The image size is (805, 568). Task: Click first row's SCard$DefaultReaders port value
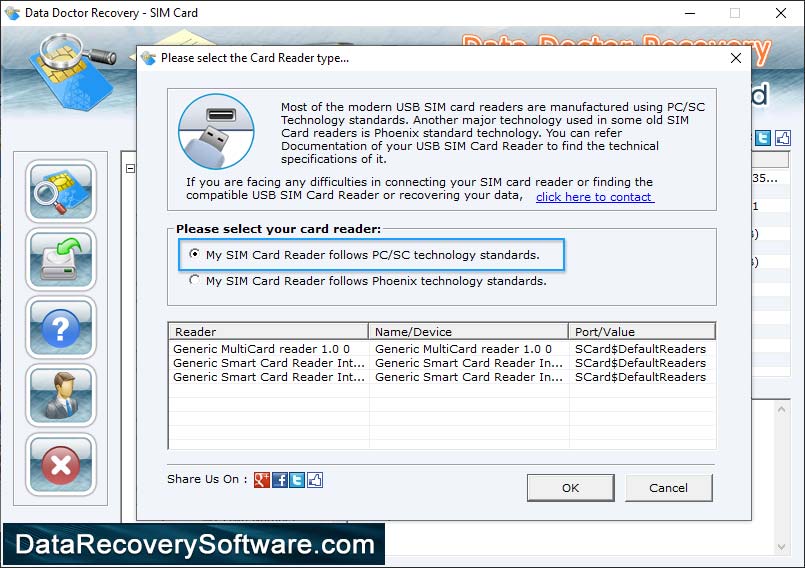point(640,349)
